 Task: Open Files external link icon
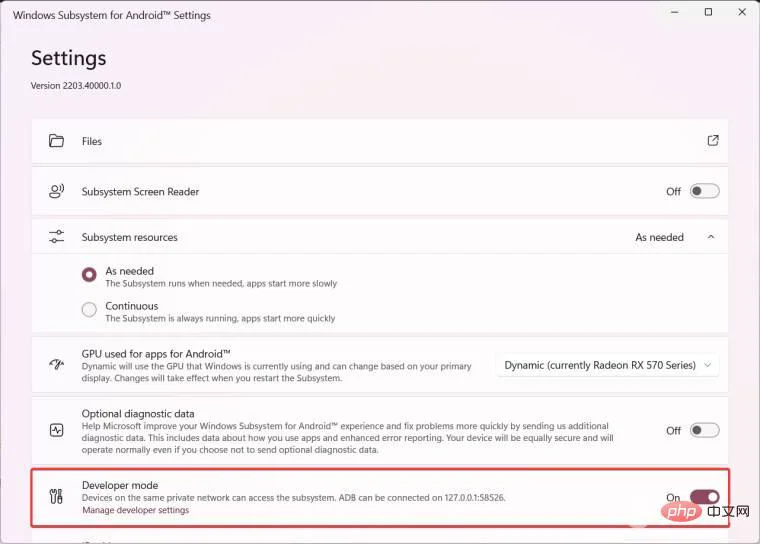click(x=712, y=141)
